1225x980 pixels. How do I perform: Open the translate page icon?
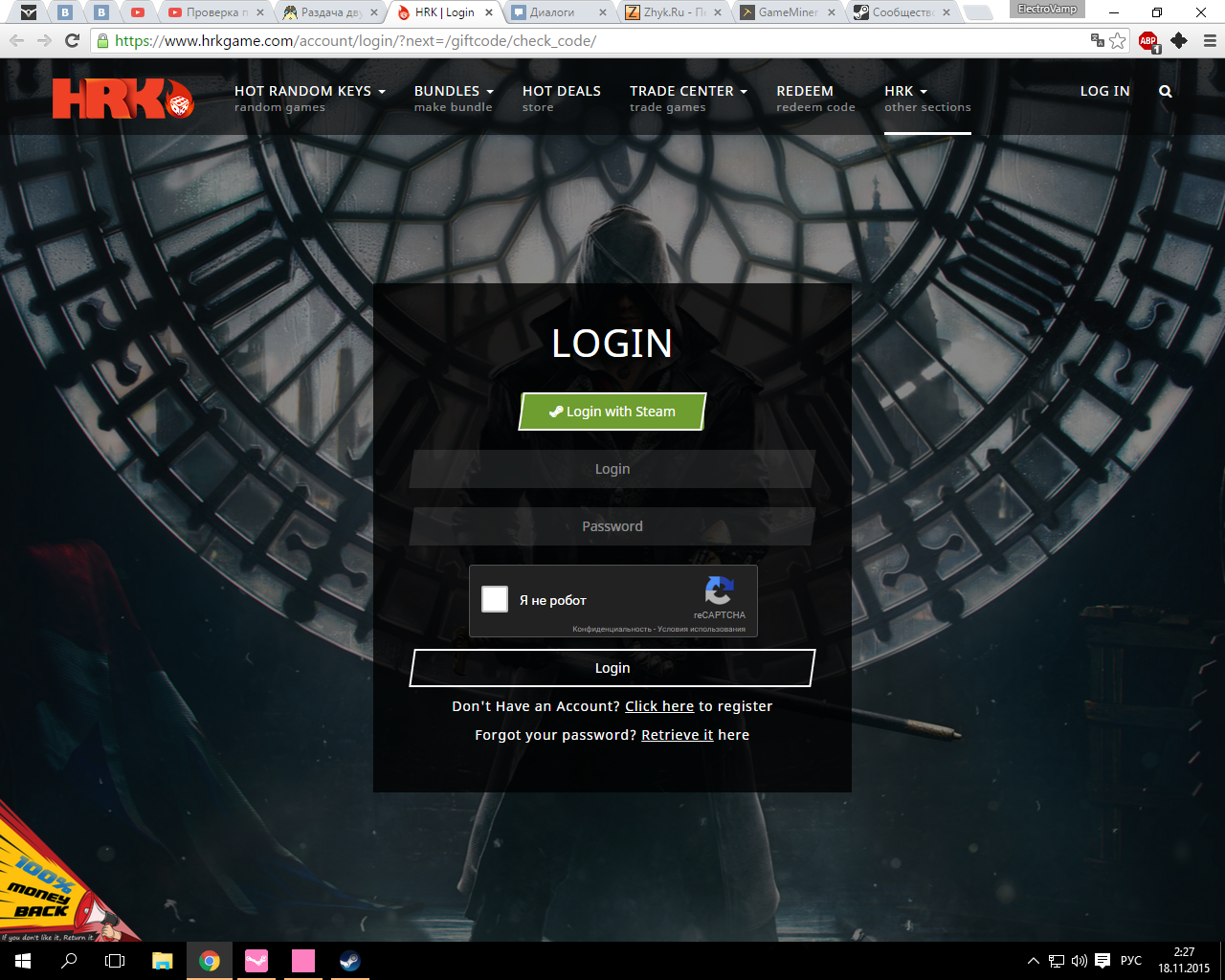pyautogui.click(x=1098, y=40)
